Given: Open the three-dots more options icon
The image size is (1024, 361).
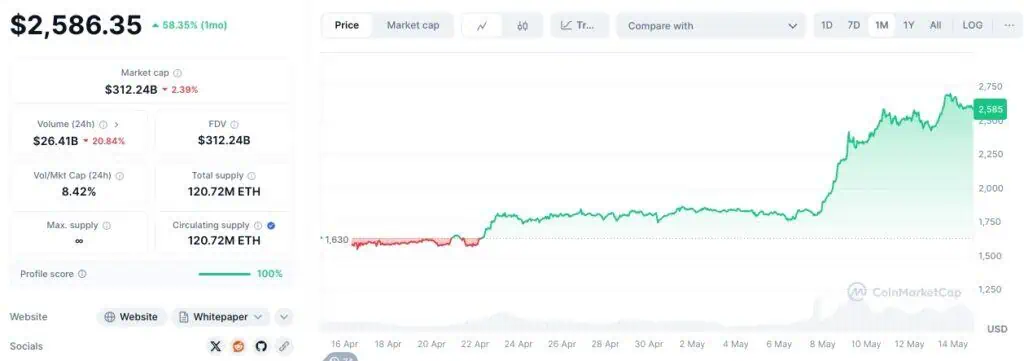Looking at the screenshot, I should pyautogui.click(x=1009, y=25).
